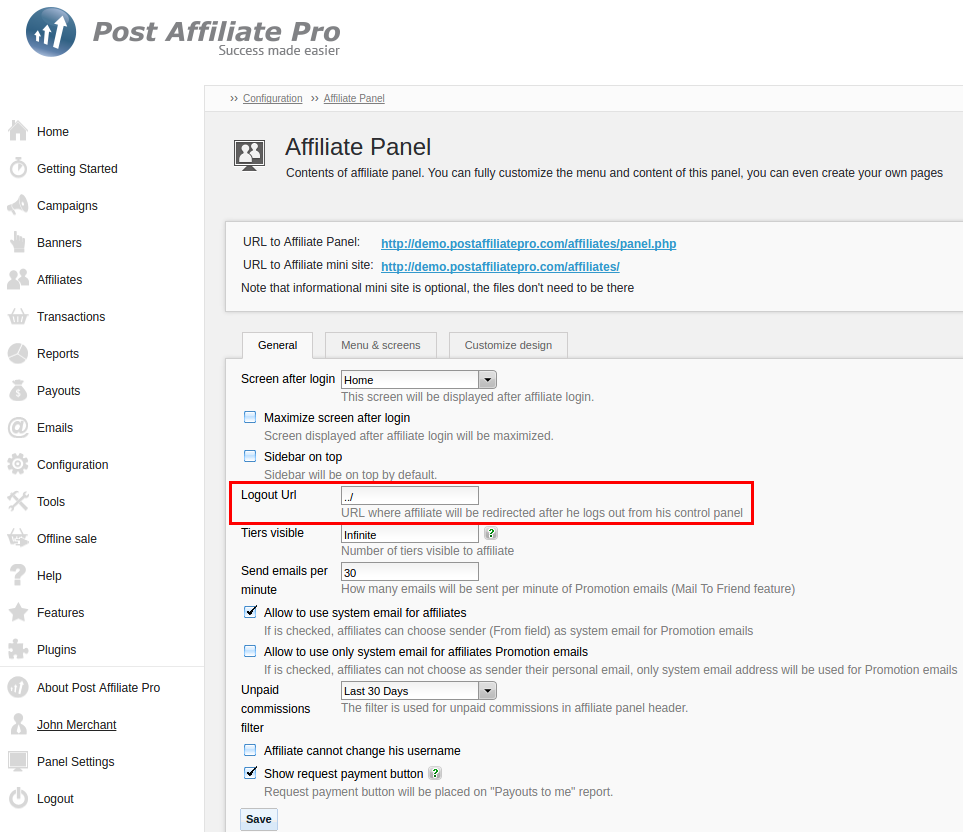Screen dimensions: 963x832
Task: Click the Campaigns megaphone icon in sidebar
Action: click(x=18, y=206)
